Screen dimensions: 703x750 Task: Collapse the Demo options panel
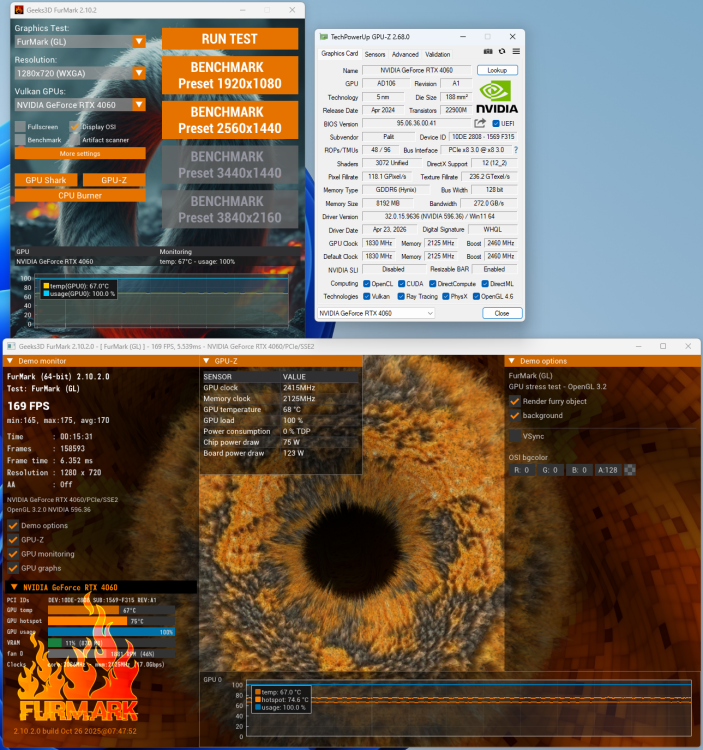click(512, 361)
